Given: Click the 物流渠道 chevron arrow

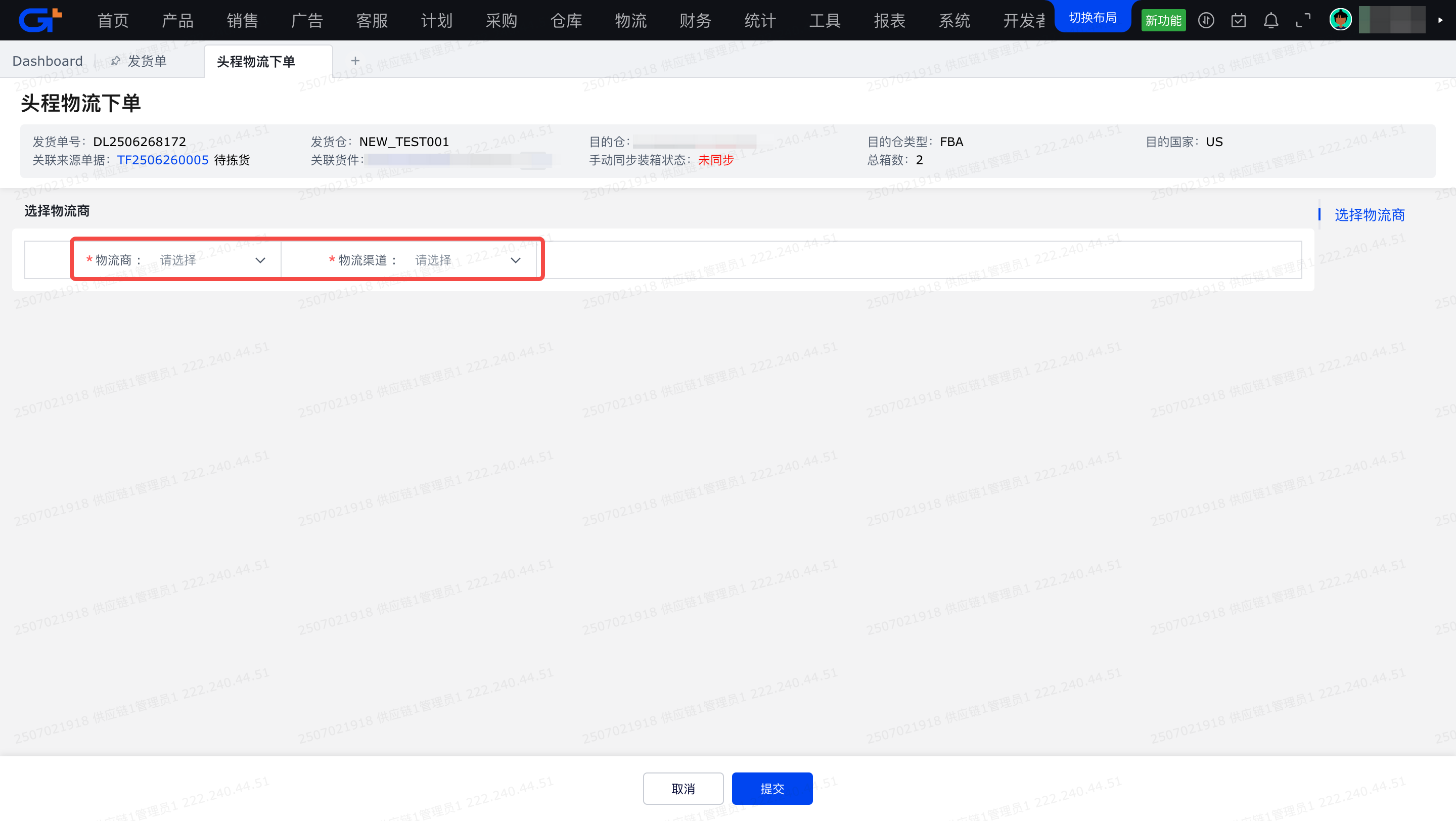Looking at the screenshot, I should click(x=516, y=260).
